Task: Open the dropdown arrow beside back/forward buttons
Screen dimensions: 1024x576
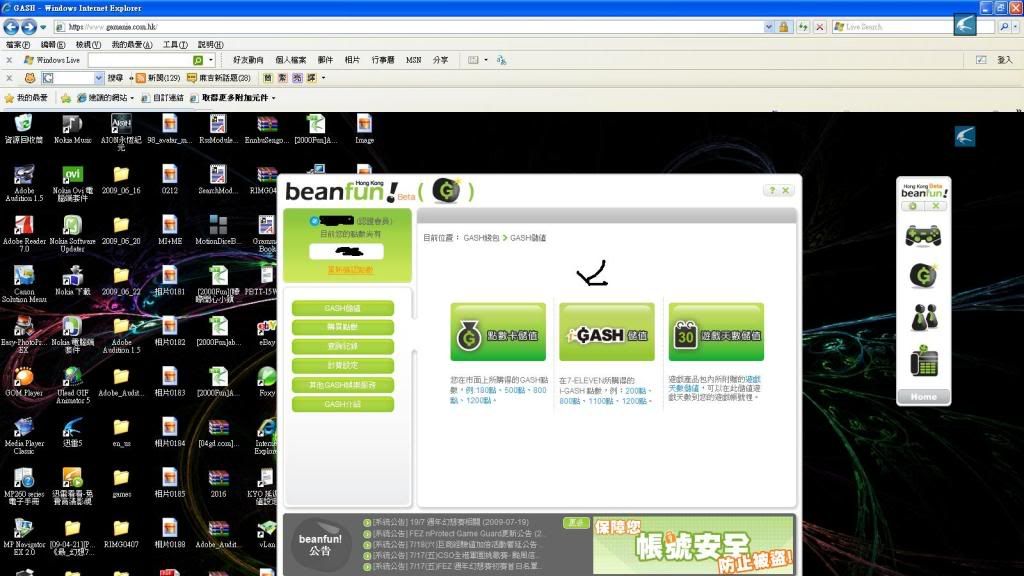Action: (43, 27)
